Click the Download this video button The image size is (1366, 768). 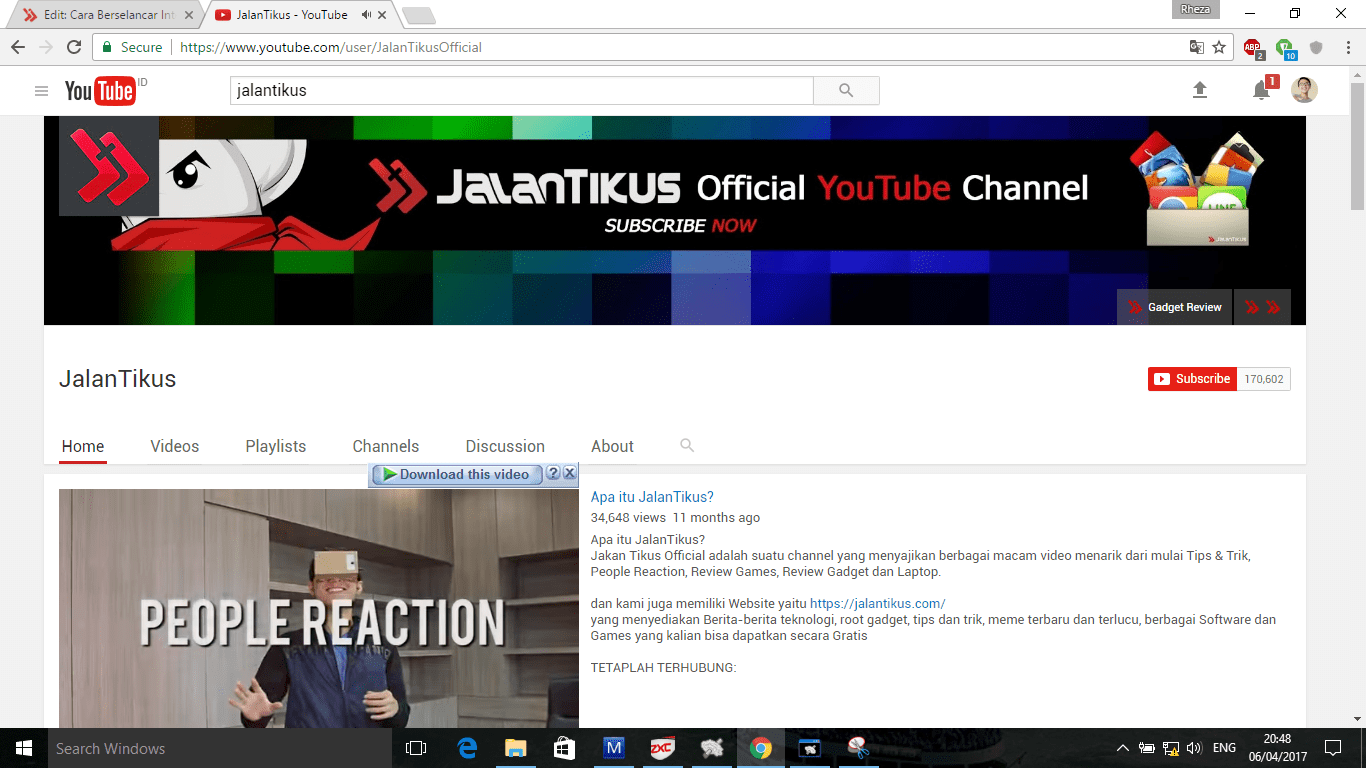[x=457, y=474]
